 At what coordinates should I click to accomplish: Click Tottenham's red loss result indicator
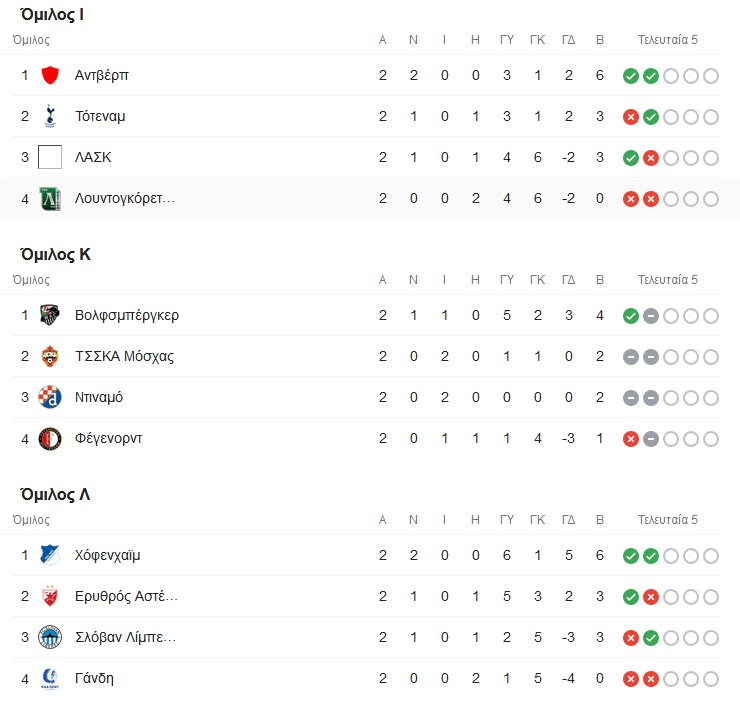631,117
